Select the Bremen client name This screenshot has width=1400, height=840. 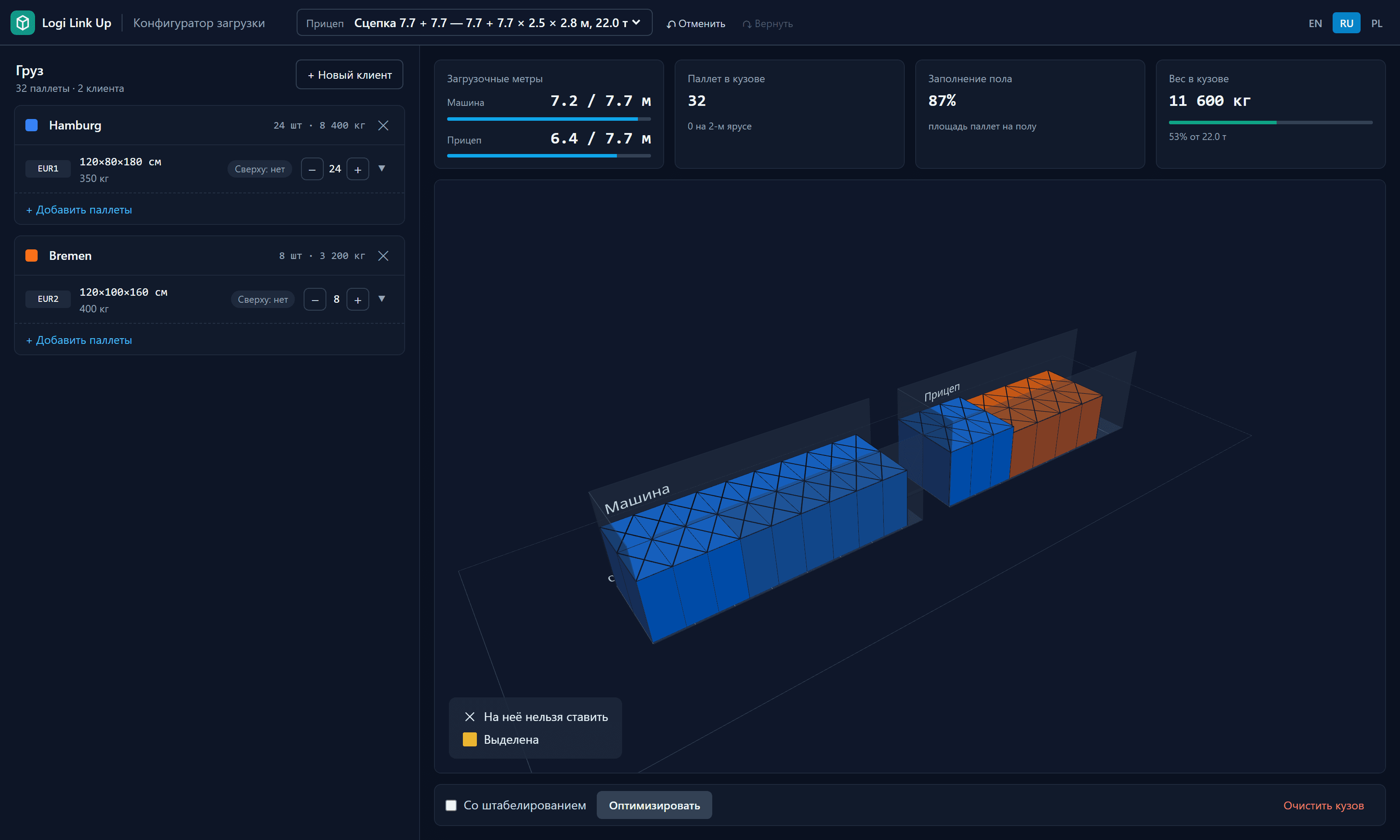tap(70, 256)
